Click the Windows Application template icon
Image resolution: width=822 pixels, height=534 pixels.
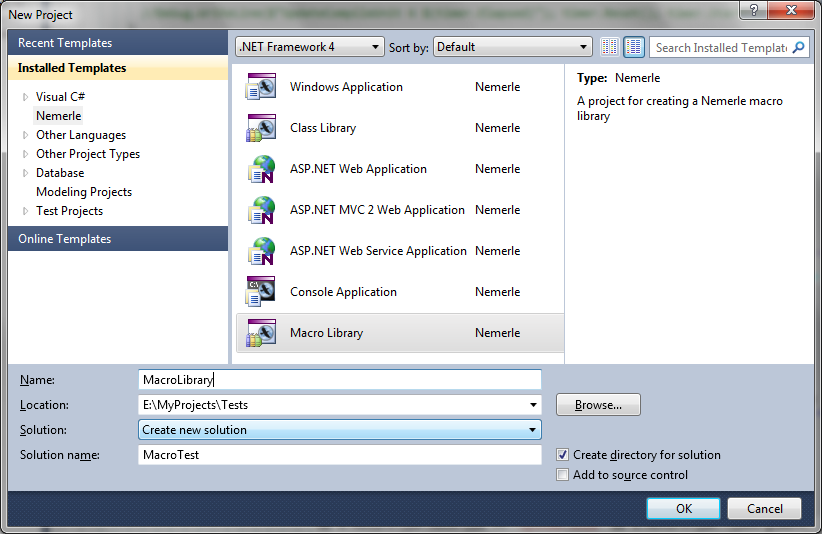pyautogui.click(x=260, y=87)
